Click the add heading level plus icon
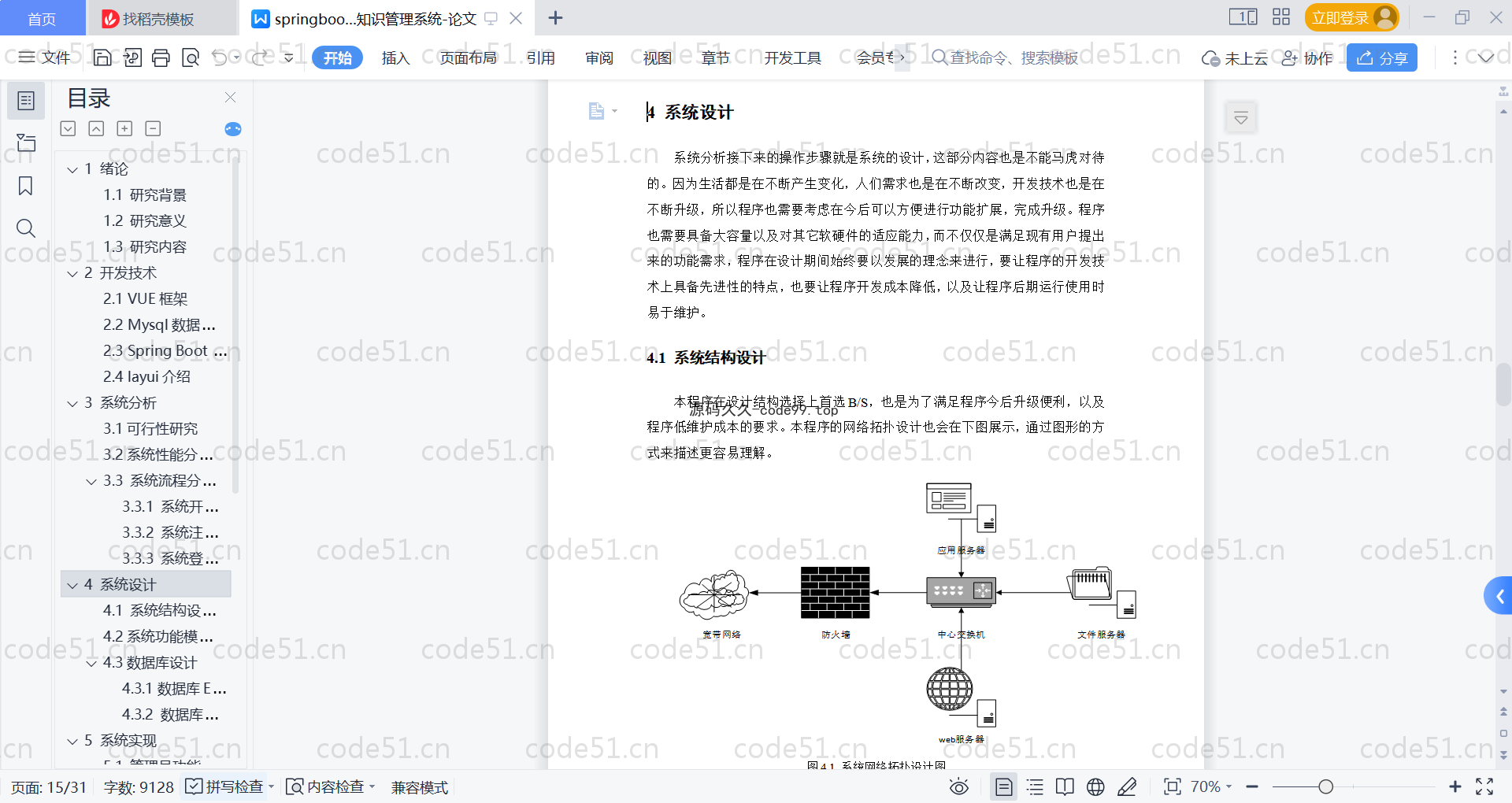The width and height of the screenshot is (1512, 803). (124, 128)
